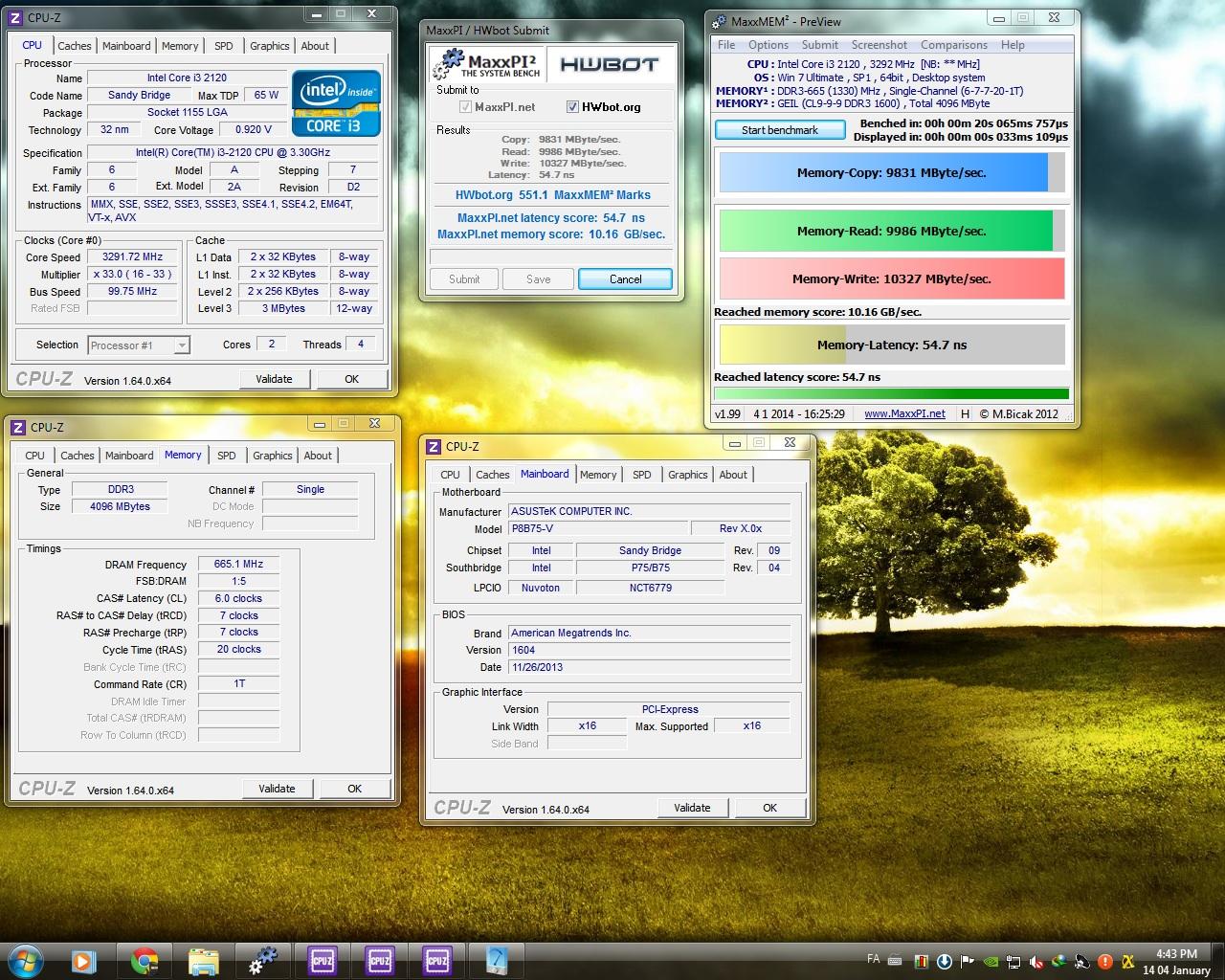
Task: Switch to the MaxxPI gears taskbar icon
Action: click(x=262, y=960)
